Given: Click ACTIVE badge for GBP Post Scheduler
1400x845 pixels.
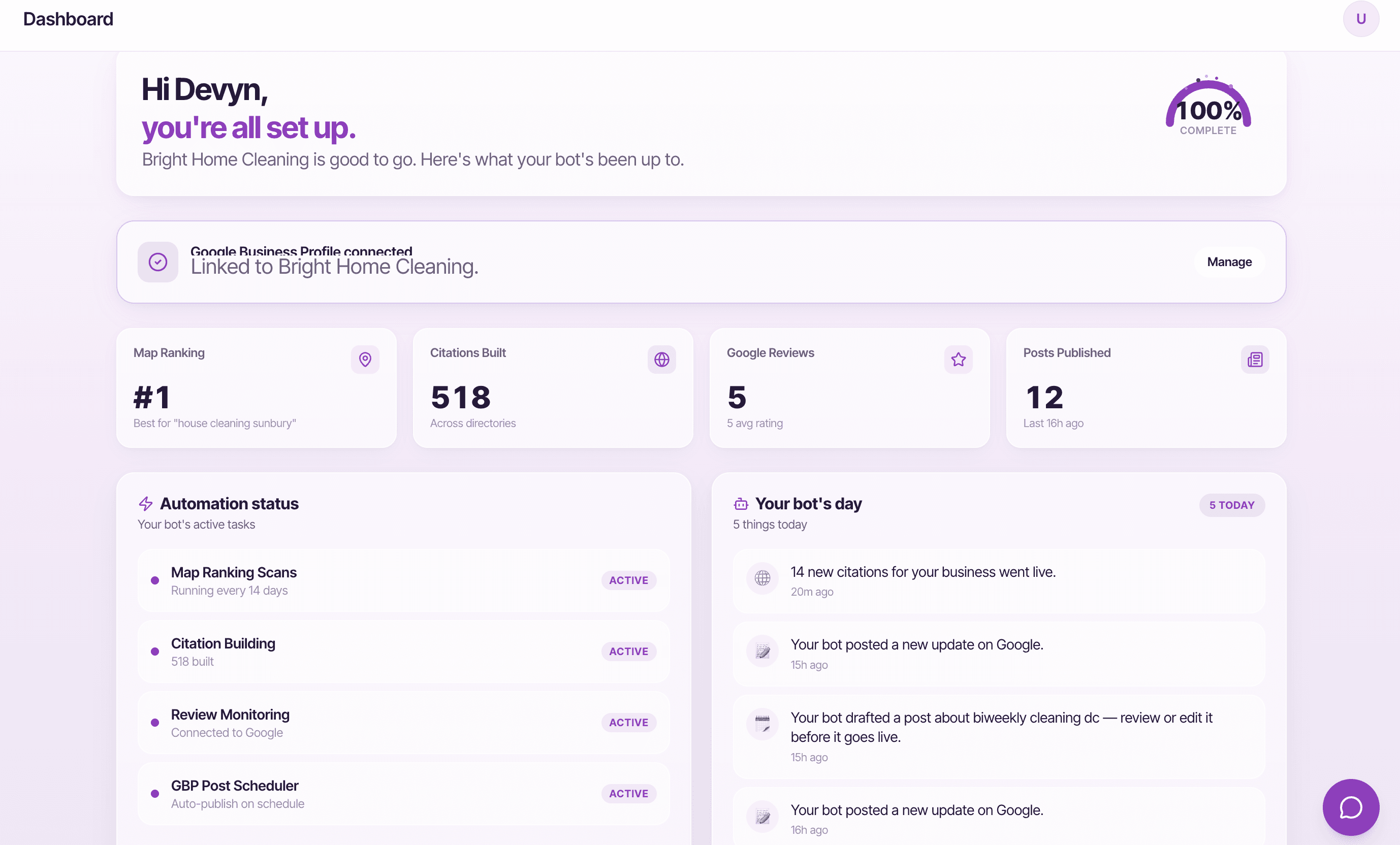Looking at the screenshot, I should (628, 793).
